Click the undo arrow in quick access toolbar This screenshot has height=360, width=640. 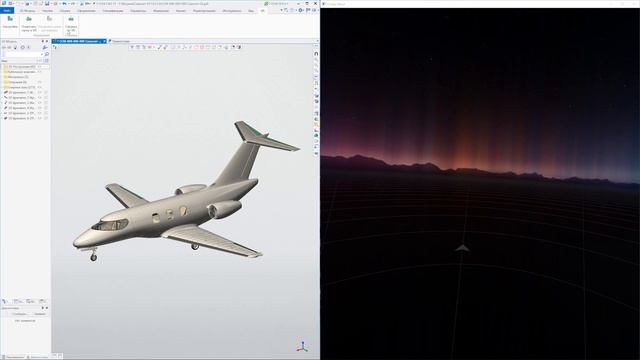pos(64,4)
